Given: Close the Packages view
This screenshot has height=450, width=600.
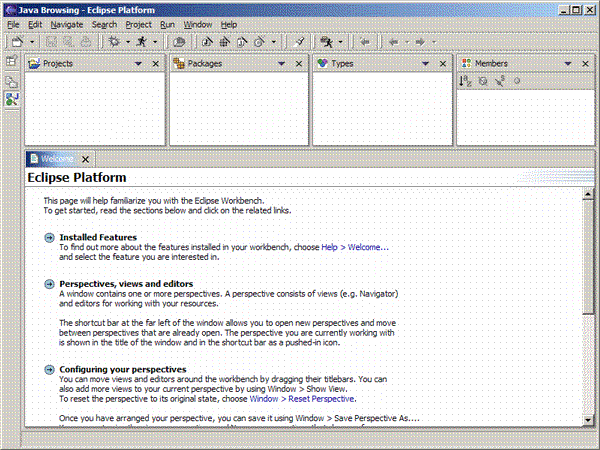Looking at the screenshot, I should [299, 64].
